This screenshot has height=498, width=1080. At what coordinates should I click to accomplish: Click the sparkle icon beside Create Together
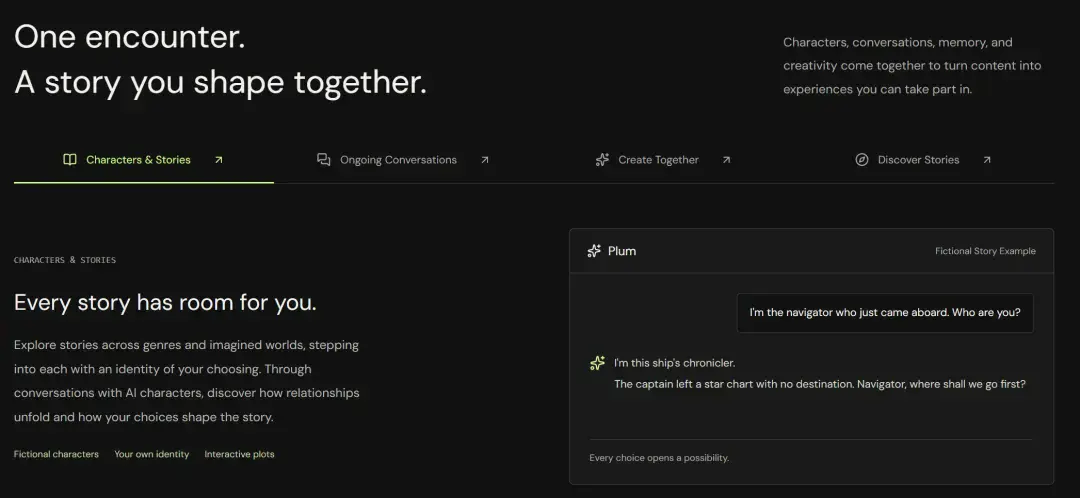(602, 160)
